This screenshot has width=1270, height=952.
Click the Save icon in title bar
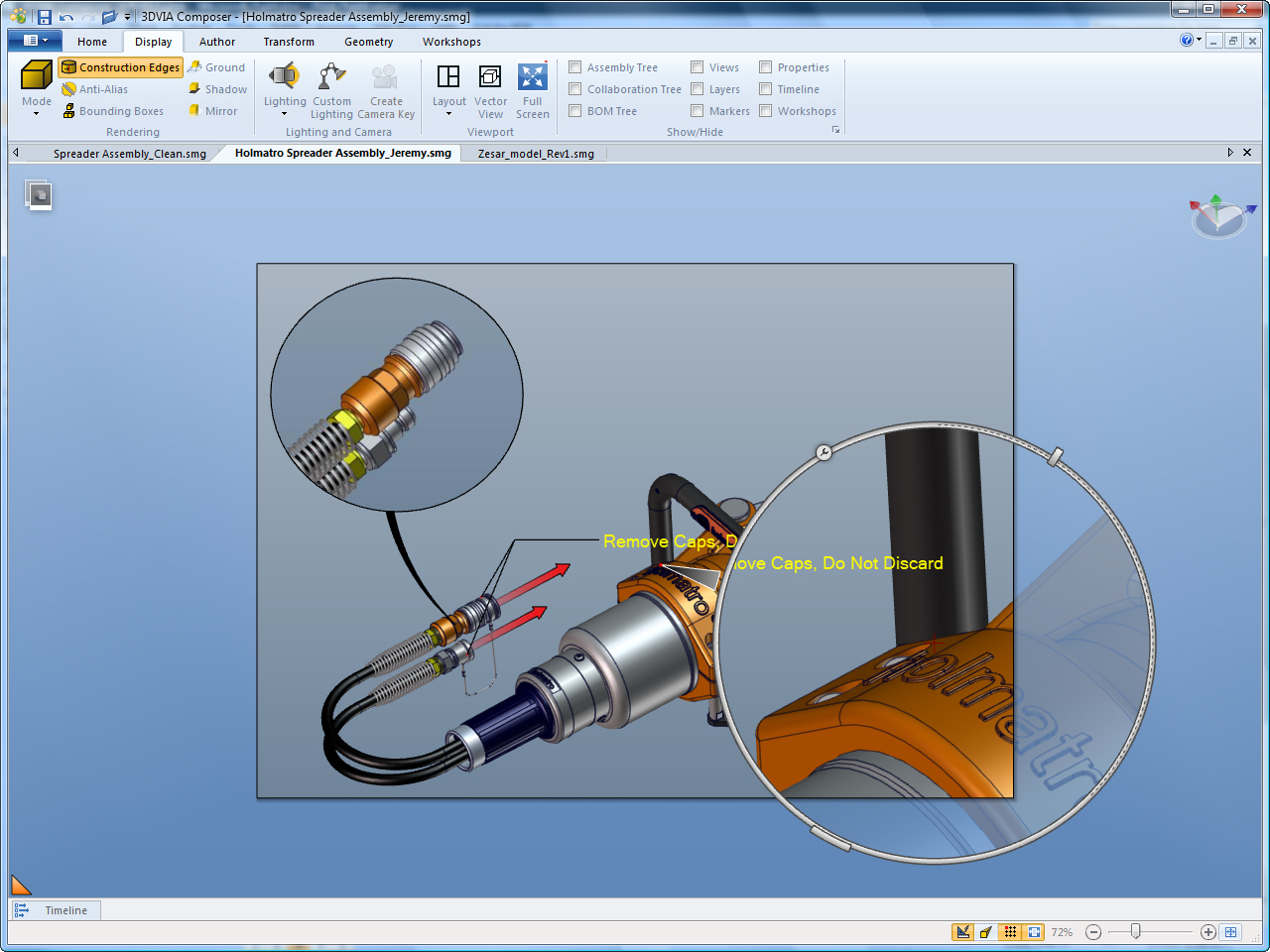coord(45,17)
